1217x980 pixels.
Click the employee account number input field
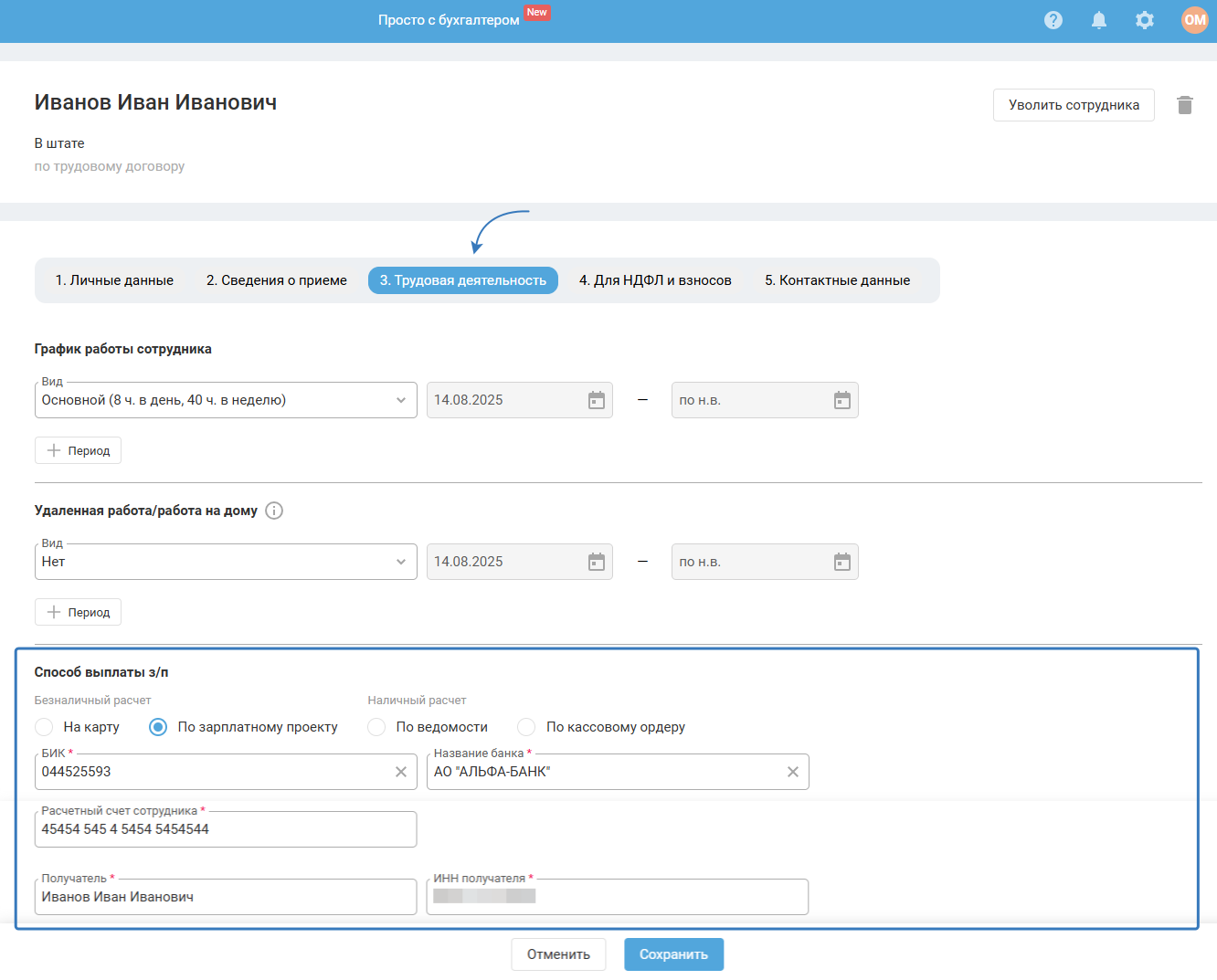click(x=225, y=829)
